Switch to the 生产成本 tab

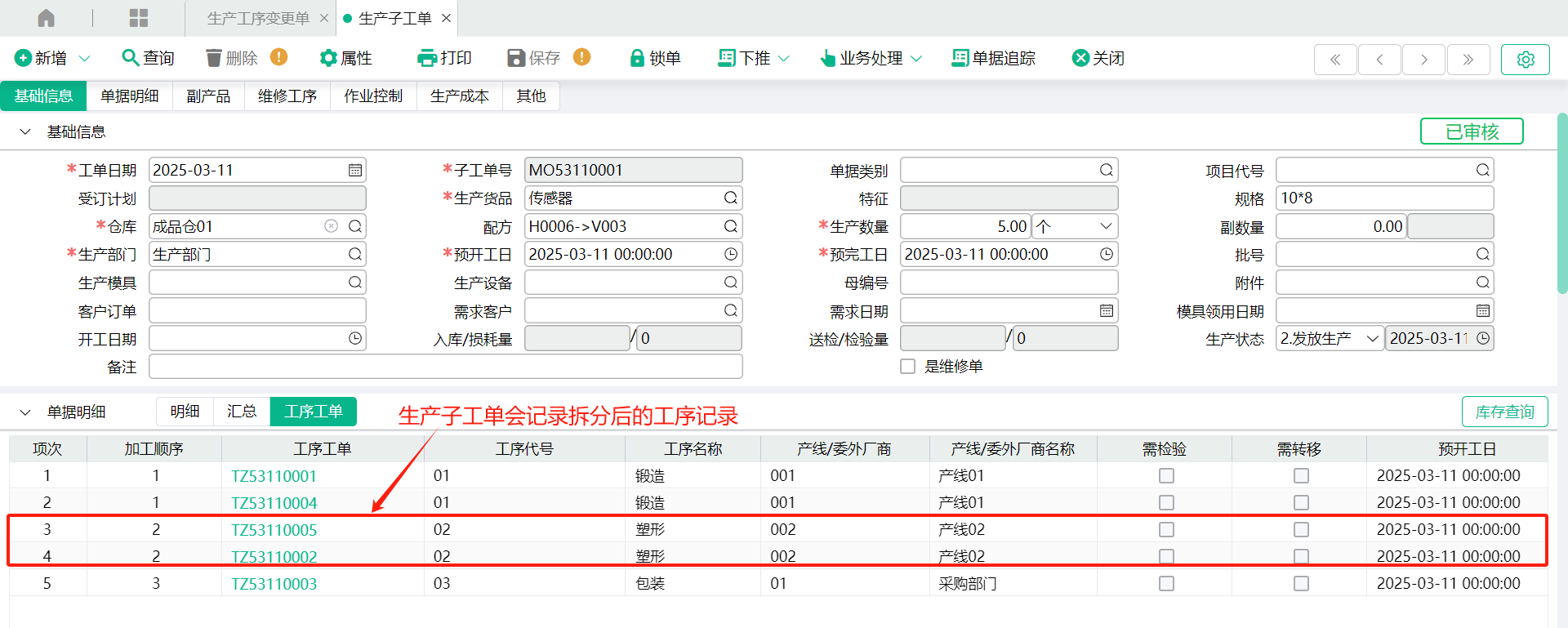point(459,96)
